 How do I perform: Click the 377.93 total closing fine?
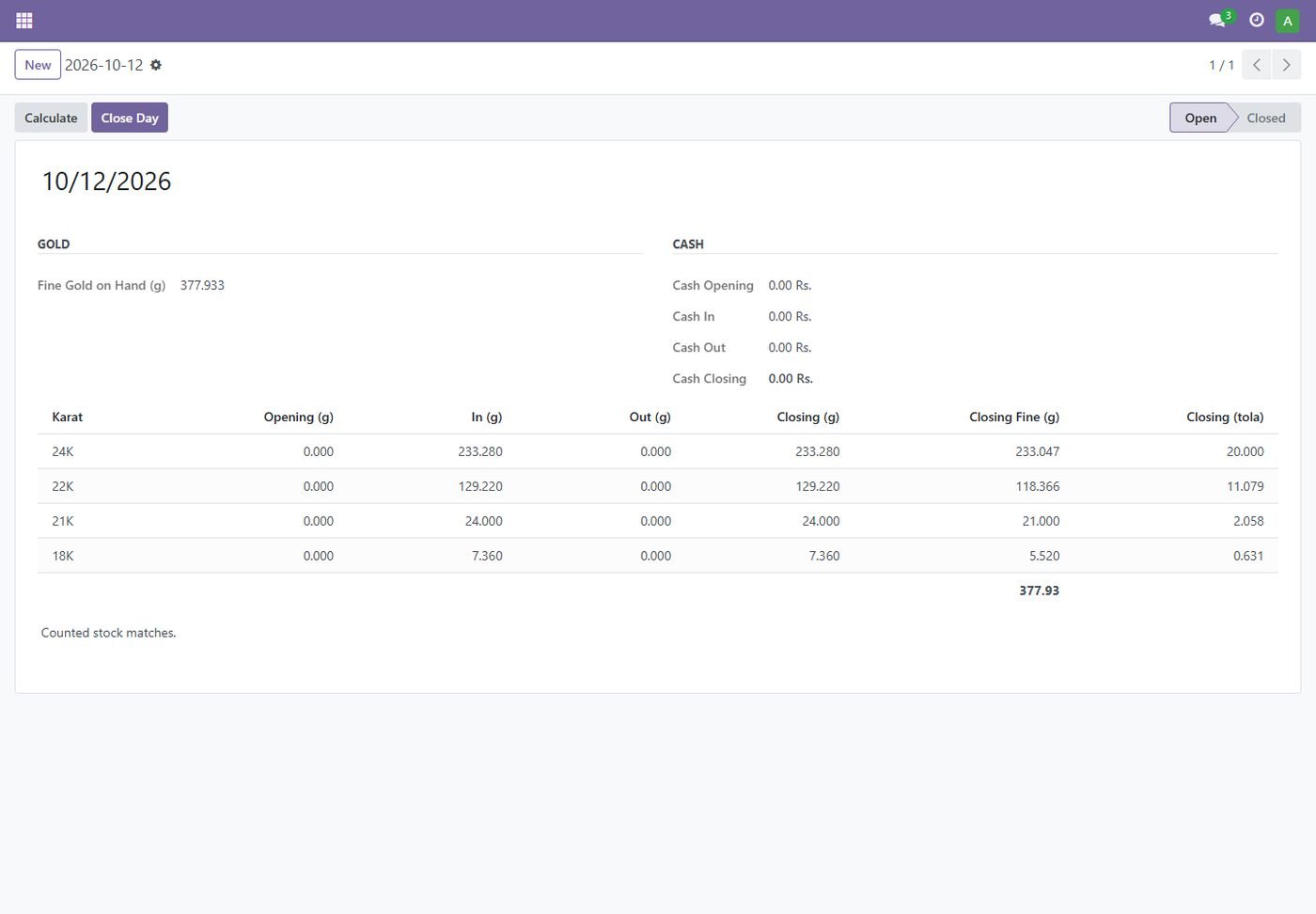tap(1039, 591)
